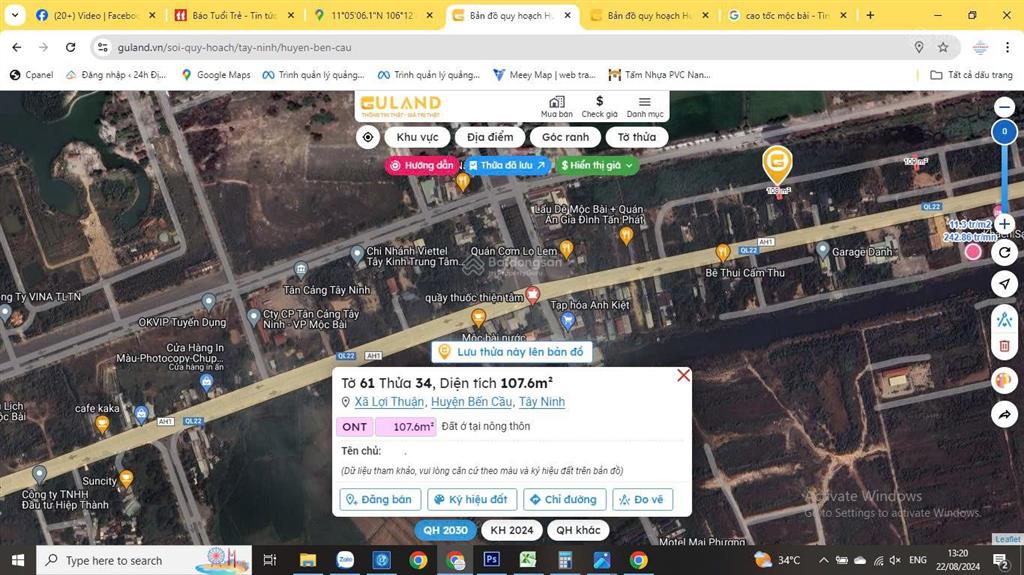
Task: Open the Huyện Bến Cầu link
Action: point(472,402)
